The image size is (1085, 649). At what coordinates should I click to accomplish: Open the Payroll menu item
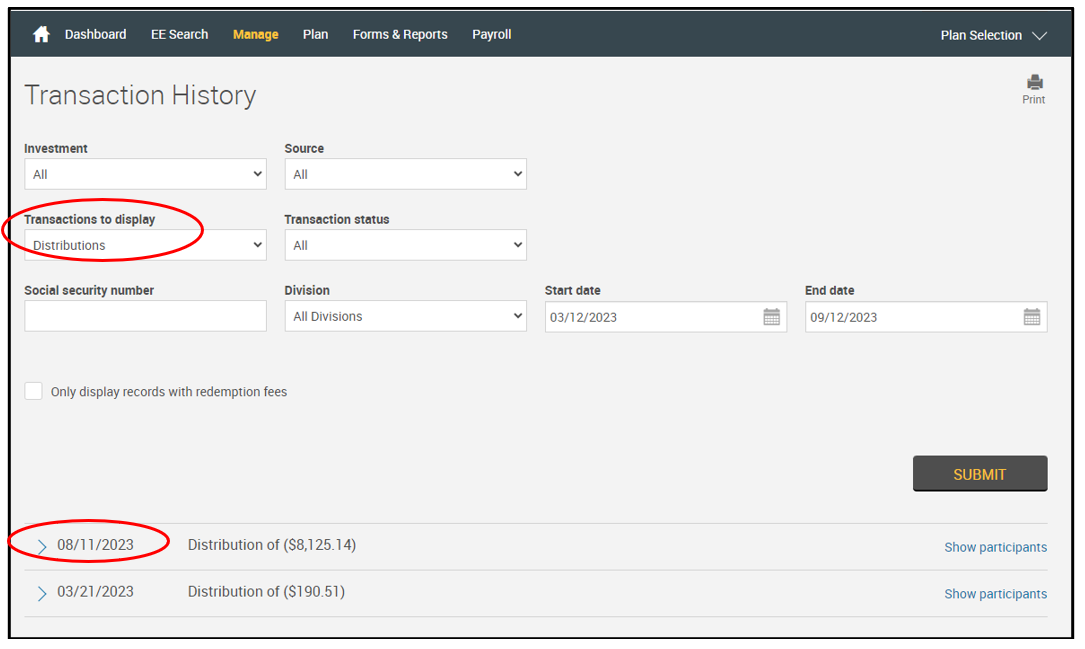pyautogui.click(x=491, y=35)
